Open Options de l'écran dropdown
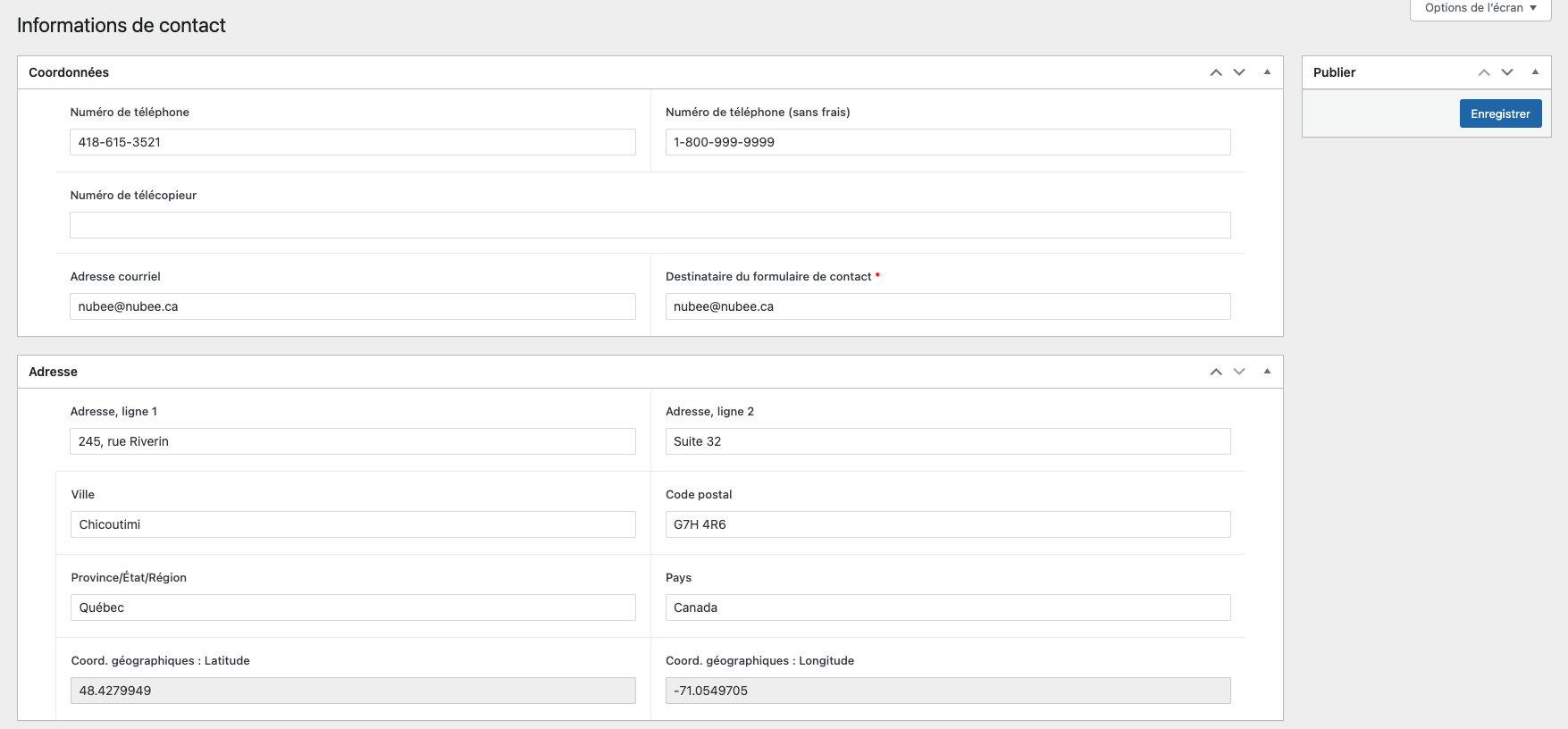The image size is (1568, 729). (1480, 8)
